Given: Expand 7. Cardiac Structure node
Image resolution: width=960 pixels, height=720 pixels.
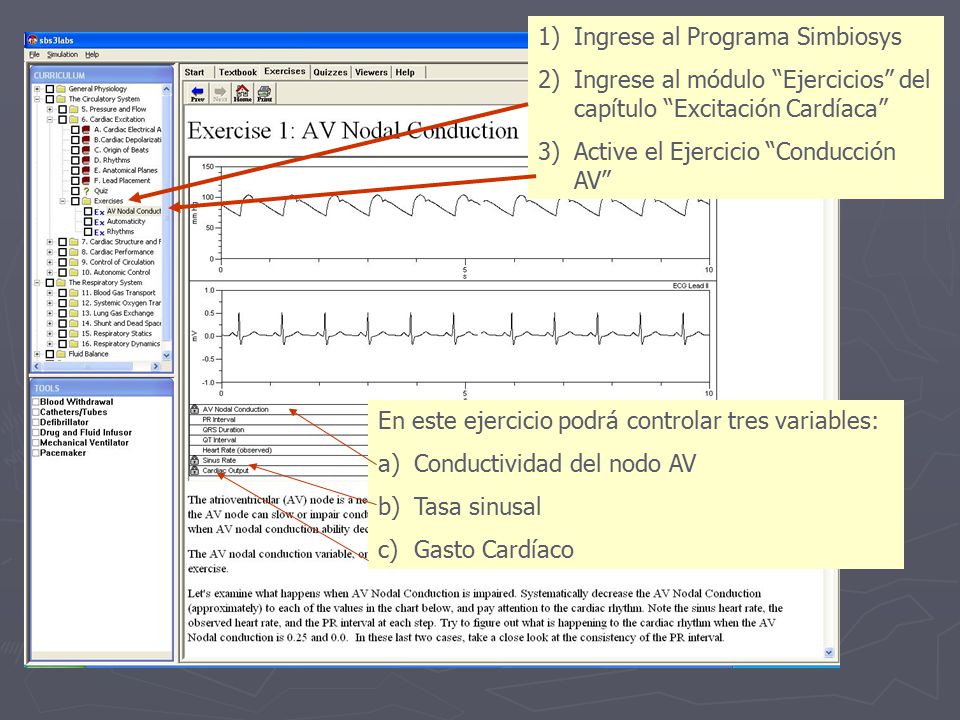Looking at the screenshot, I should tap(50, 242).
